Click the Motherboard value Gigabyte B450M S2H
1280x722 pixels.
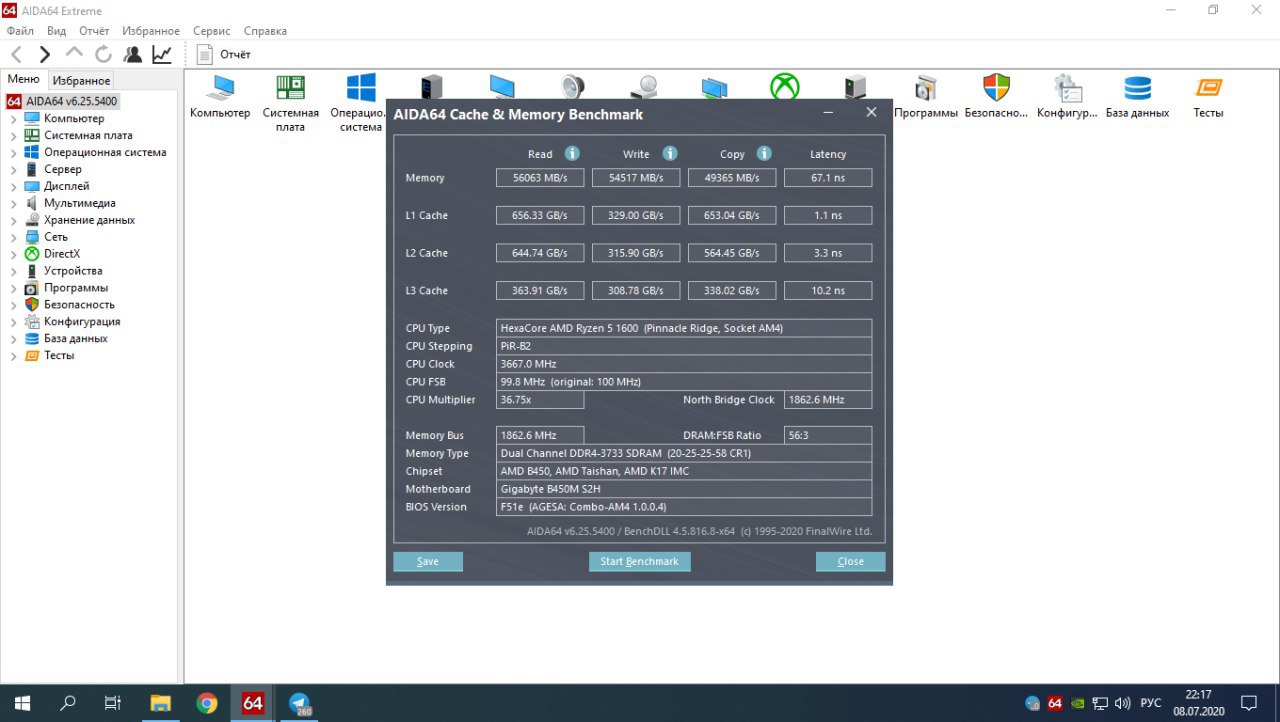point(684,490)
